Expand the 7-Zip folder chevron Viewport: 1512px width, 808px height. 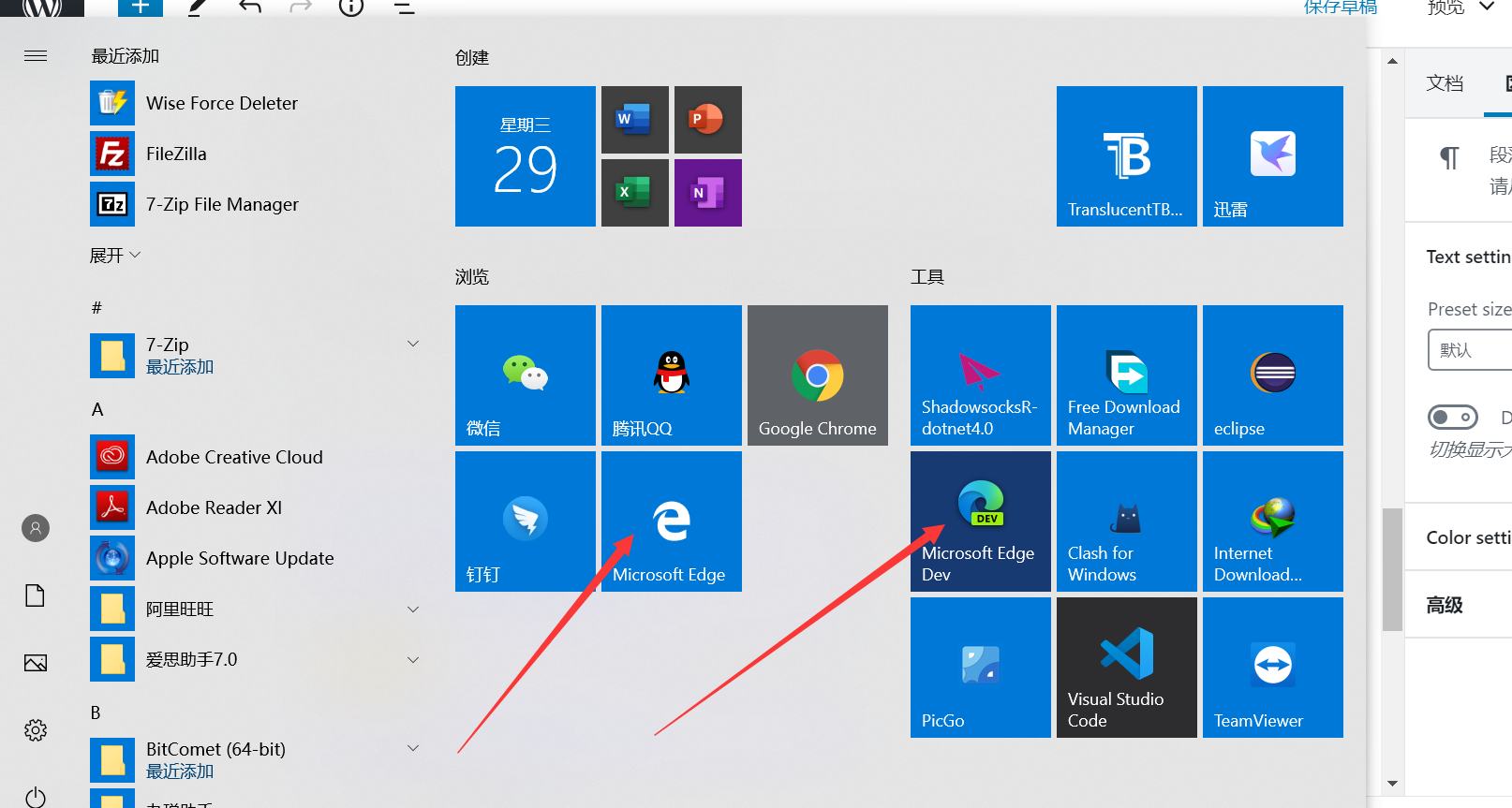413,345
